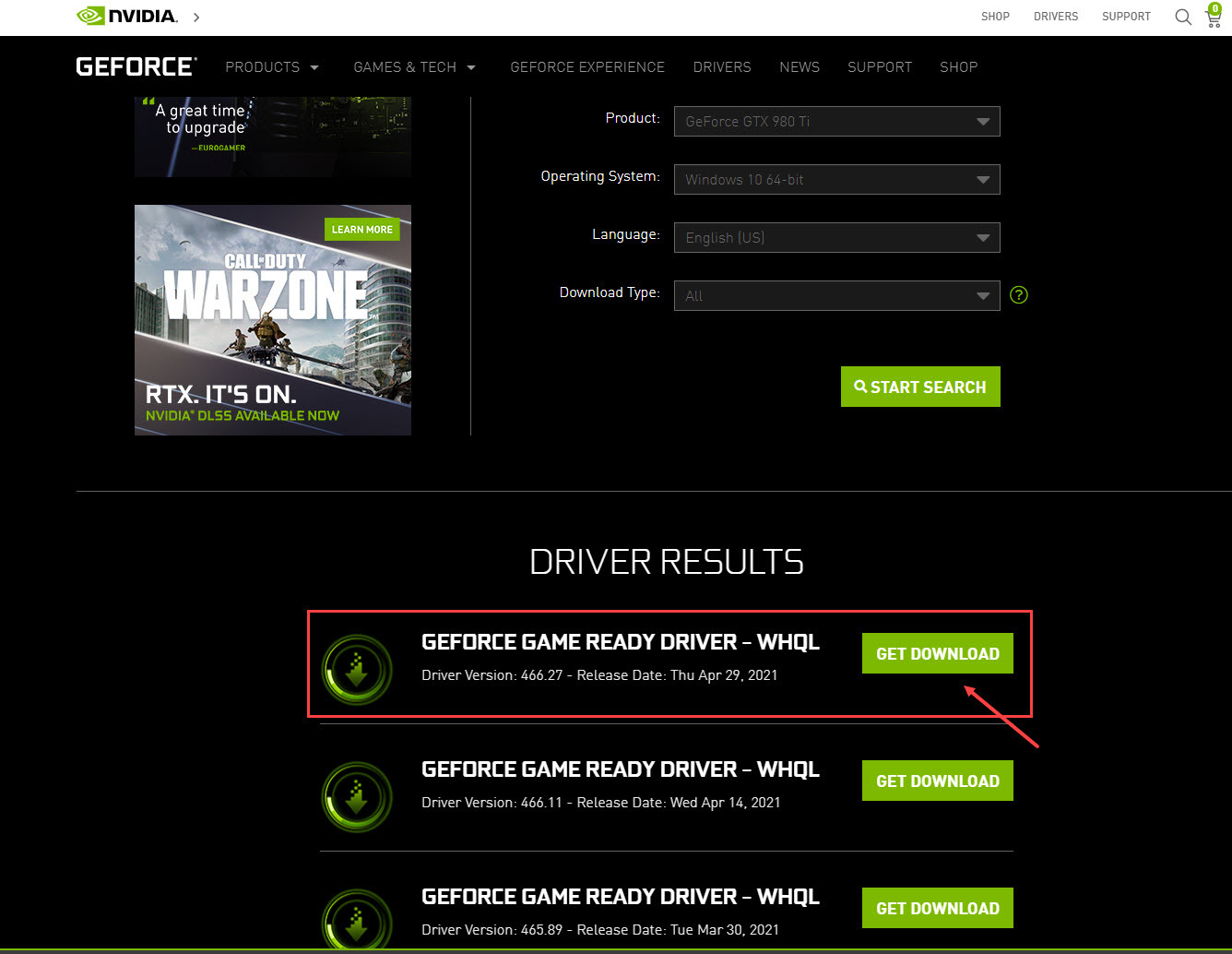Viewport: 1232px width, 954px height.
Task: Open SUPPORT link in top bar
Action: (x=1126, y=17)
